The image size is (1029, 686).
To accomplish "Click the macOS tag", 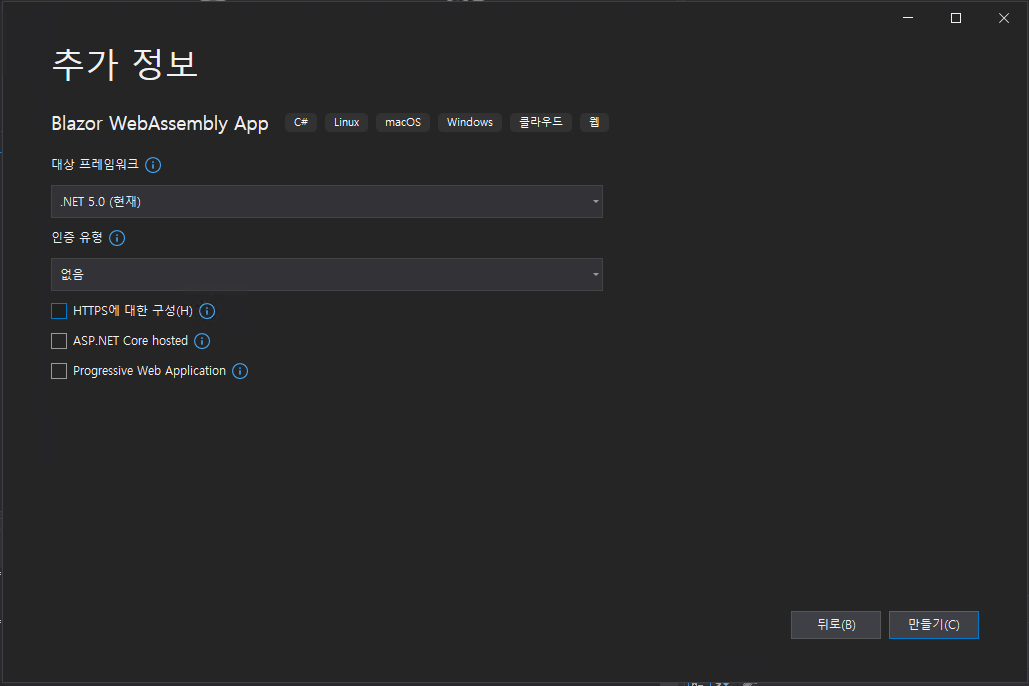I will point(403,122).
